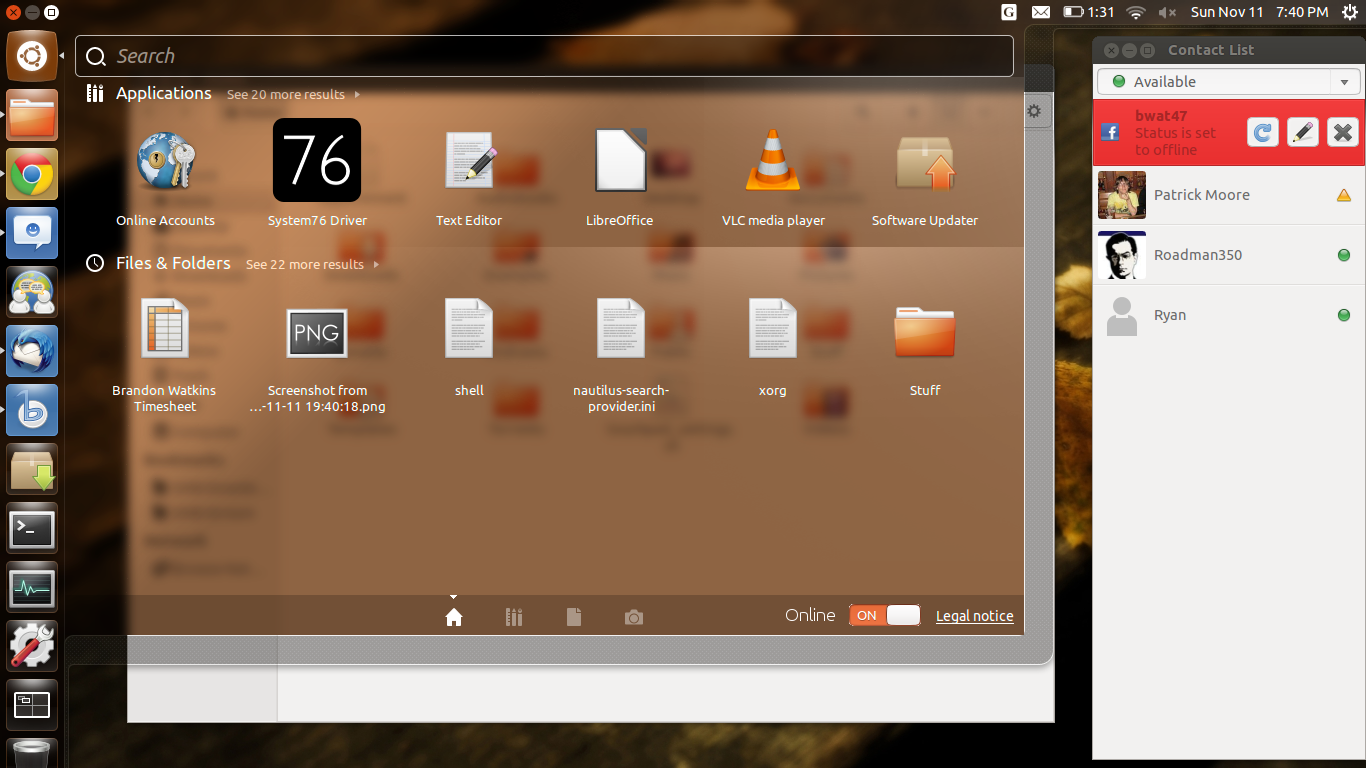The image size is (1366, 768).
Task: Dismiss the bwat47 offline status notice
Action: [1342, 132]
